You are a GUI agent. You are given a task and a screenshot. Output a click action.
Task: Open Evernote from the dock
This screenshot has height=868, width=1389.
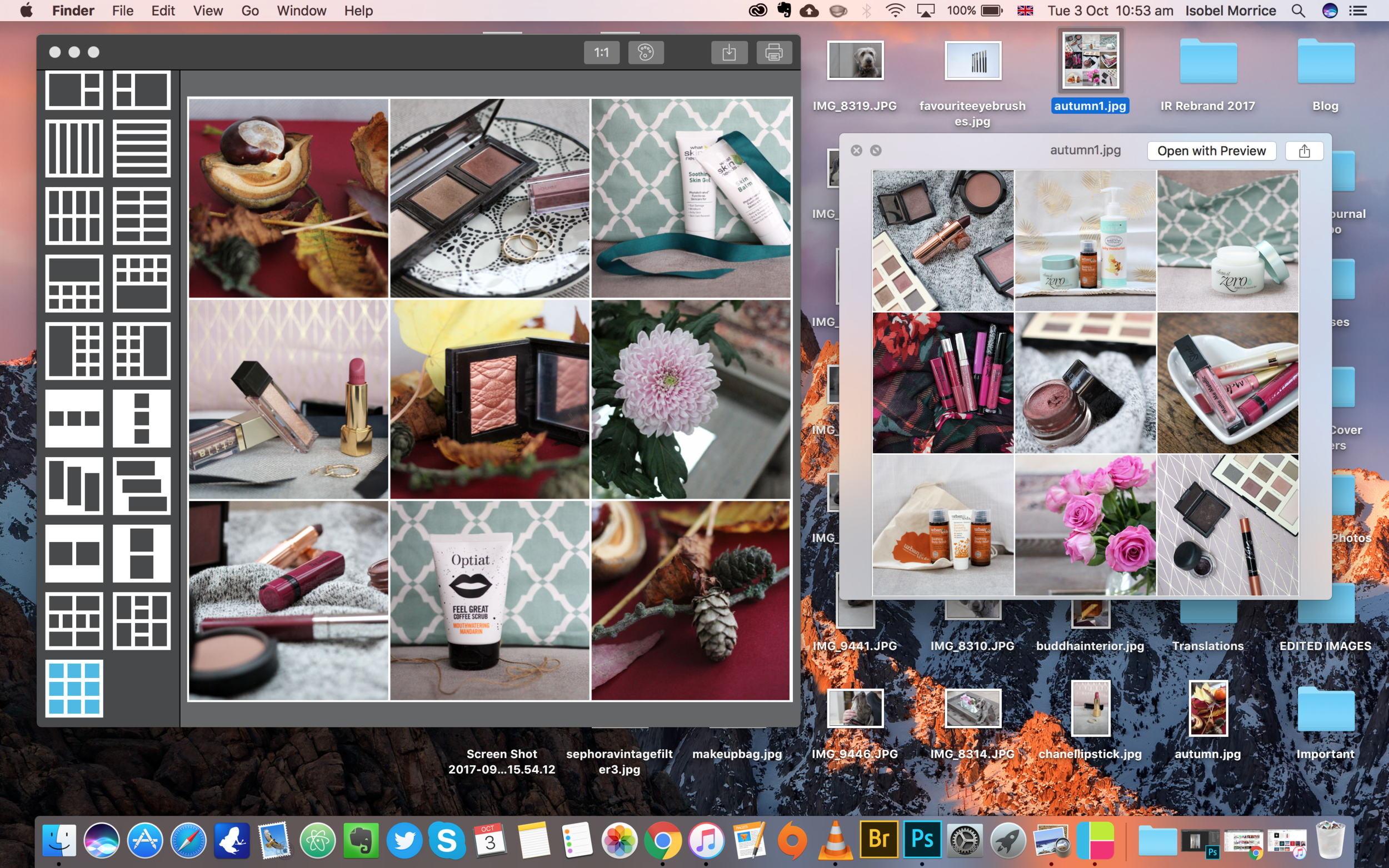click(361, 840)
